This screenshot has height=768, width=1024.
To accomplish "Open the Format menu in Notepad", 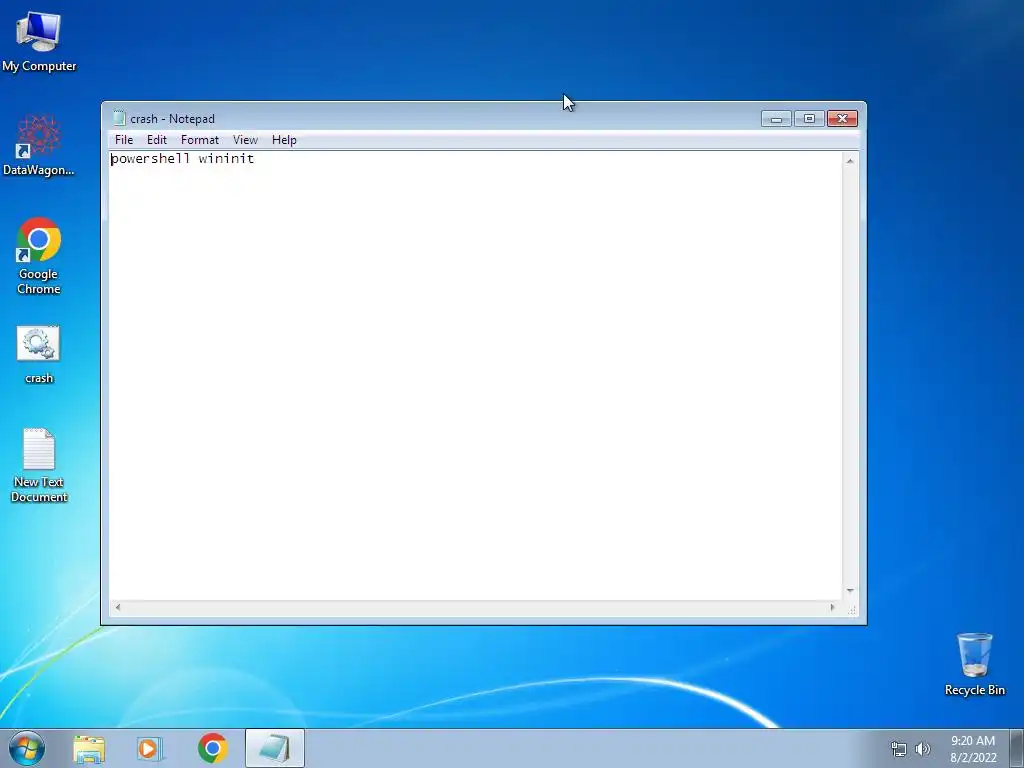I will click(x=200, y=140).
